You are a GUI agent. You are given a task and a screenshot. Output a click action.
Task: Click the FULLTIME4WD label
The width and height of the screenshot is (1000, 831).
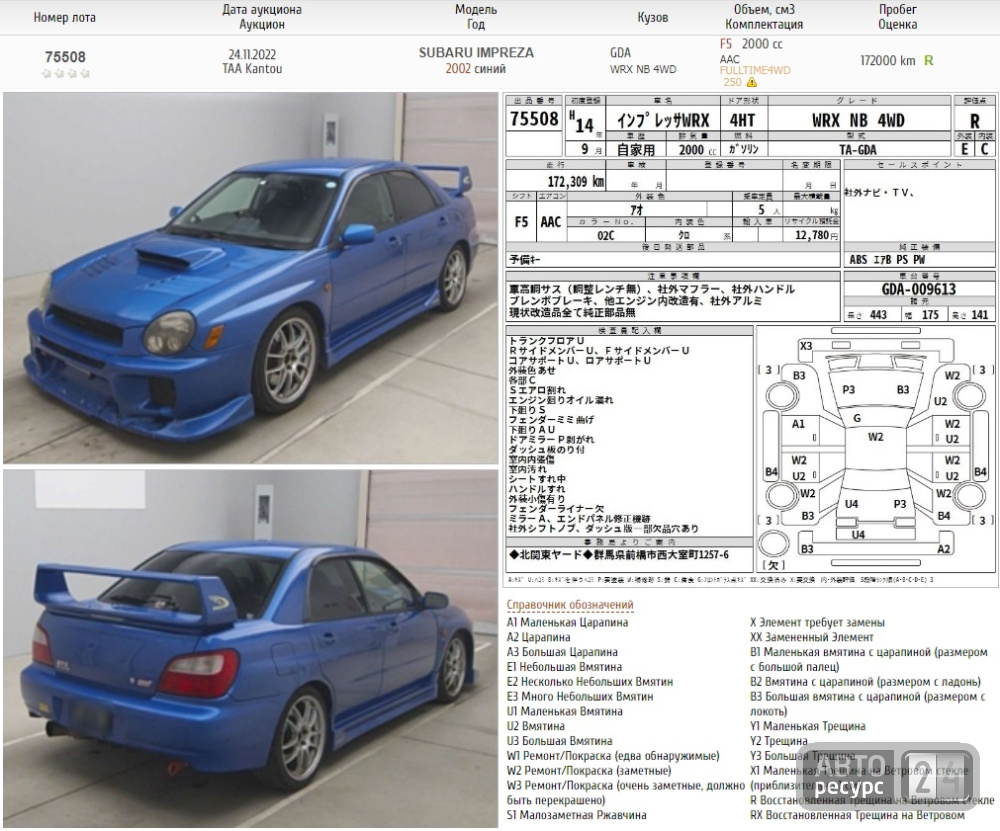(x=754, y=70)
